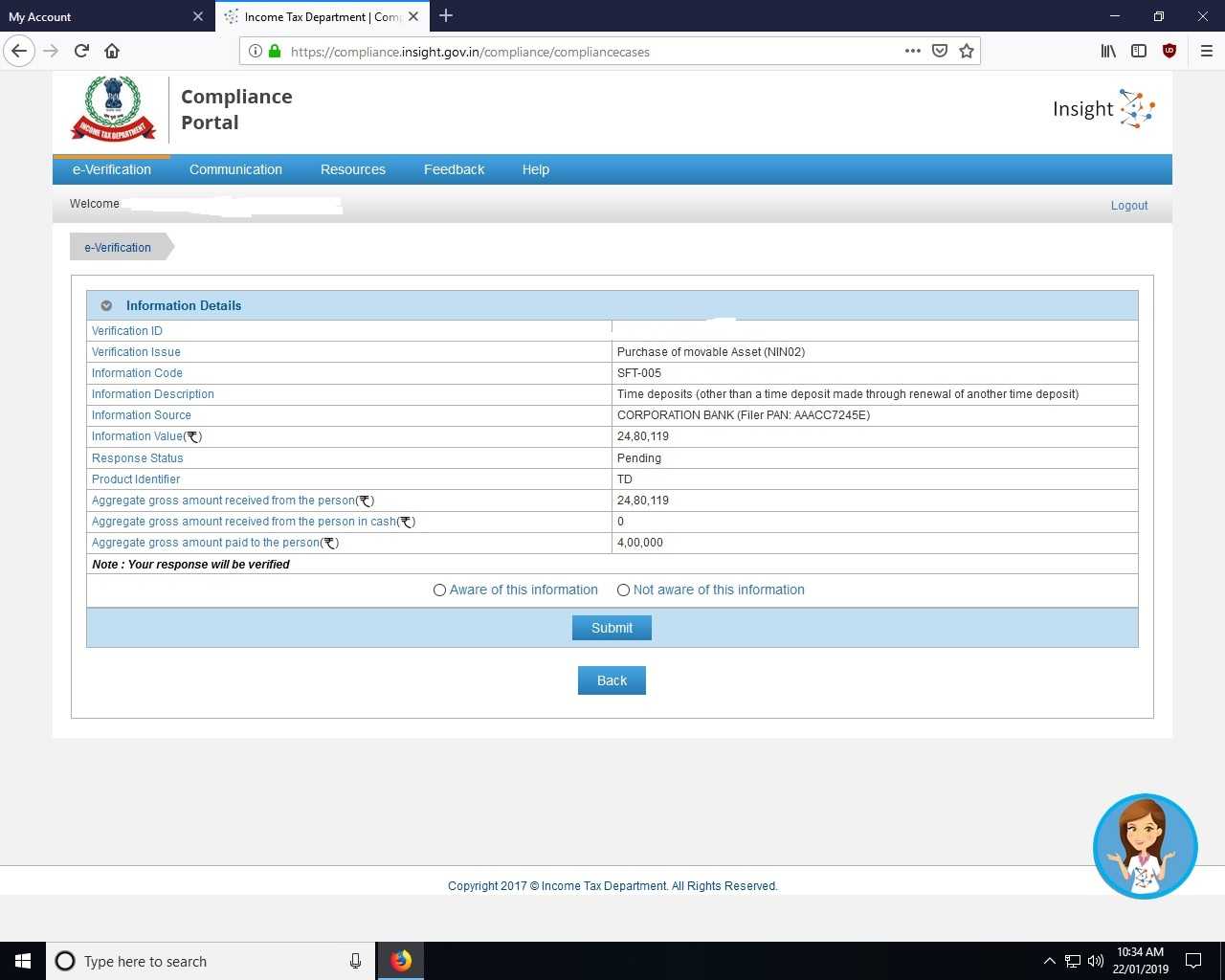Click the Information Value 24,80,119 cell
1225x980 pixels.
tap(643, 436)
